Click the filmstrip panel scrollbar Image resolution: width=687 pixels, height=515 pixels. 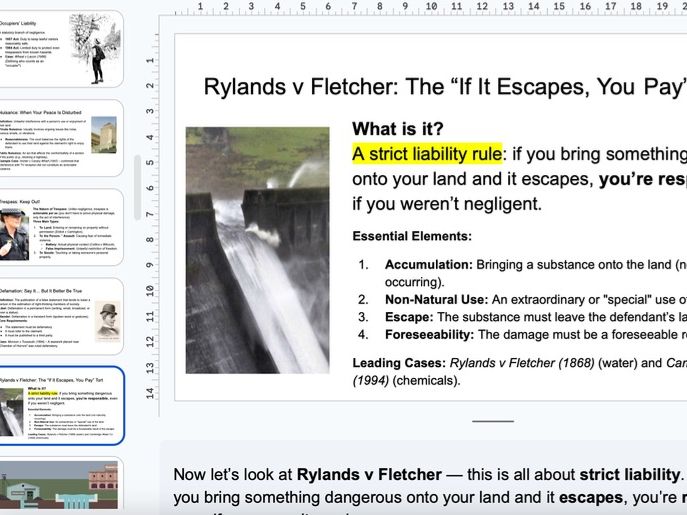pos(138,187)
